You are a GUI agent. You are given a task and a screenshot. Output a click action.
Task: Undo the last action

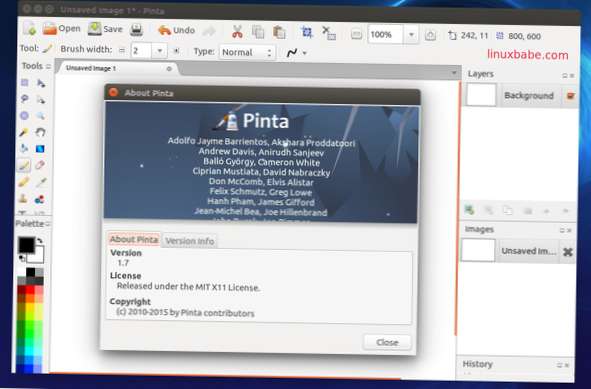tap(176, 30)
